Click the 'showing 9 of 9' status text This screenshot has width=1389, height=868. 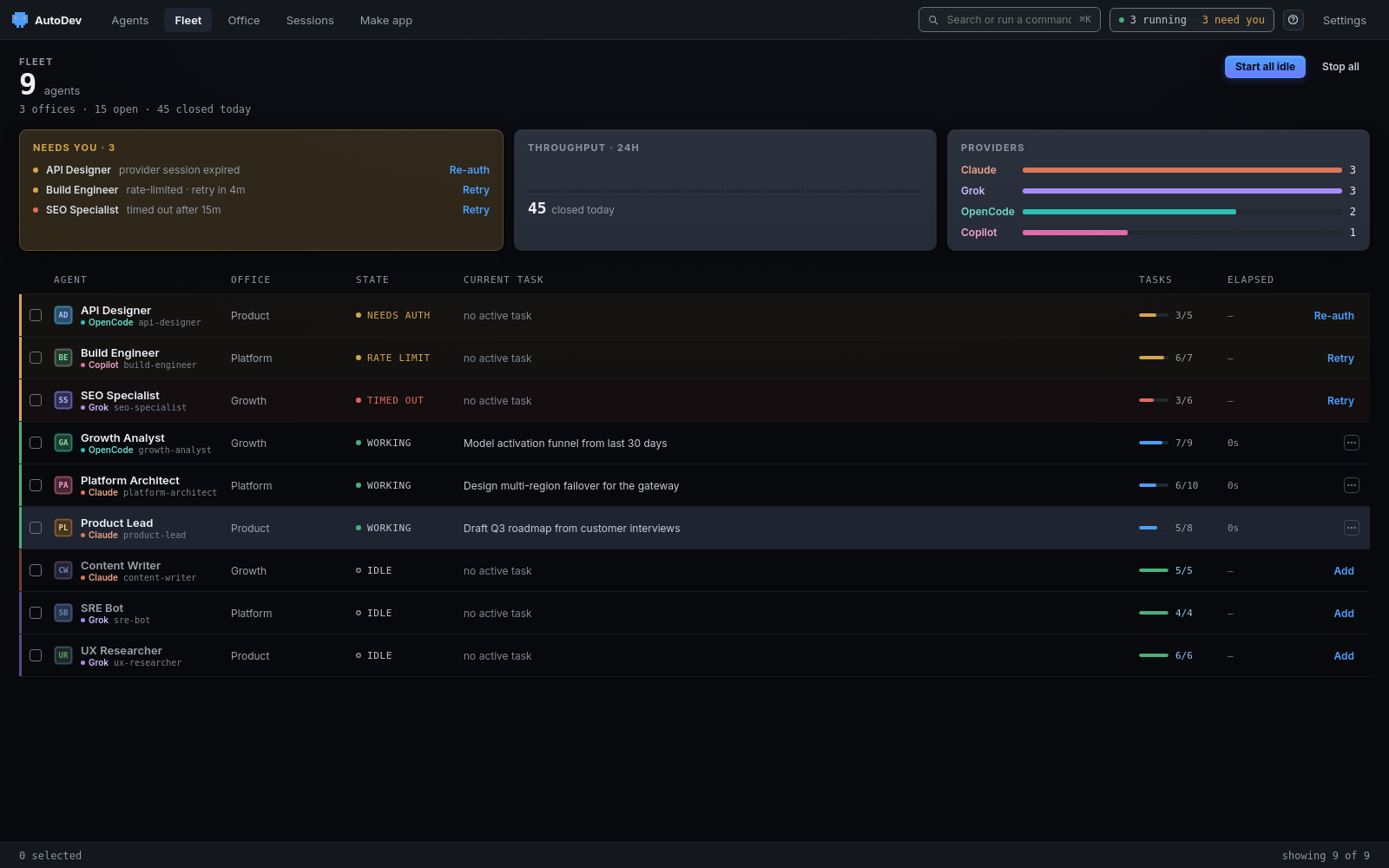tap(1326, 856)
